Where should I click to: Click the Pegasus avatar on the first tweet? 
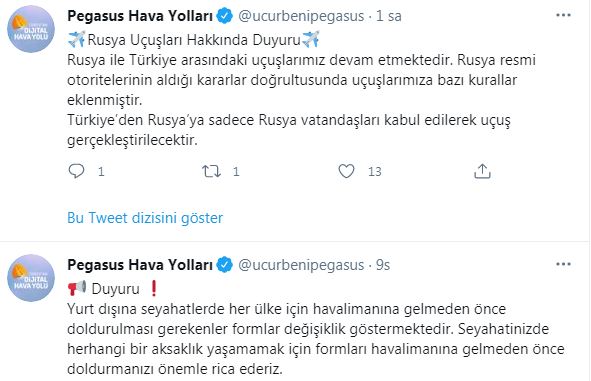pyautogui.click(x=31, y=29)
